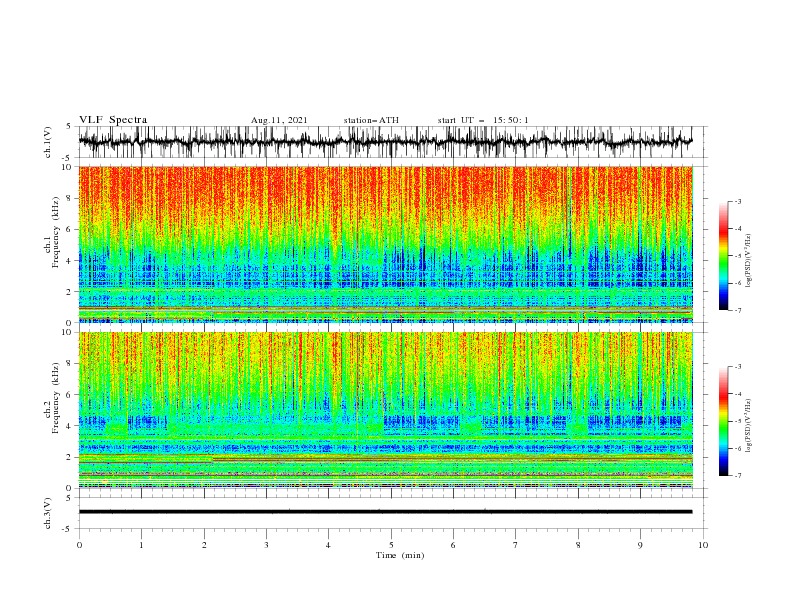Click tick label "7" on the time axis
Screen dimensions: 792x612
tap(516, 545)
